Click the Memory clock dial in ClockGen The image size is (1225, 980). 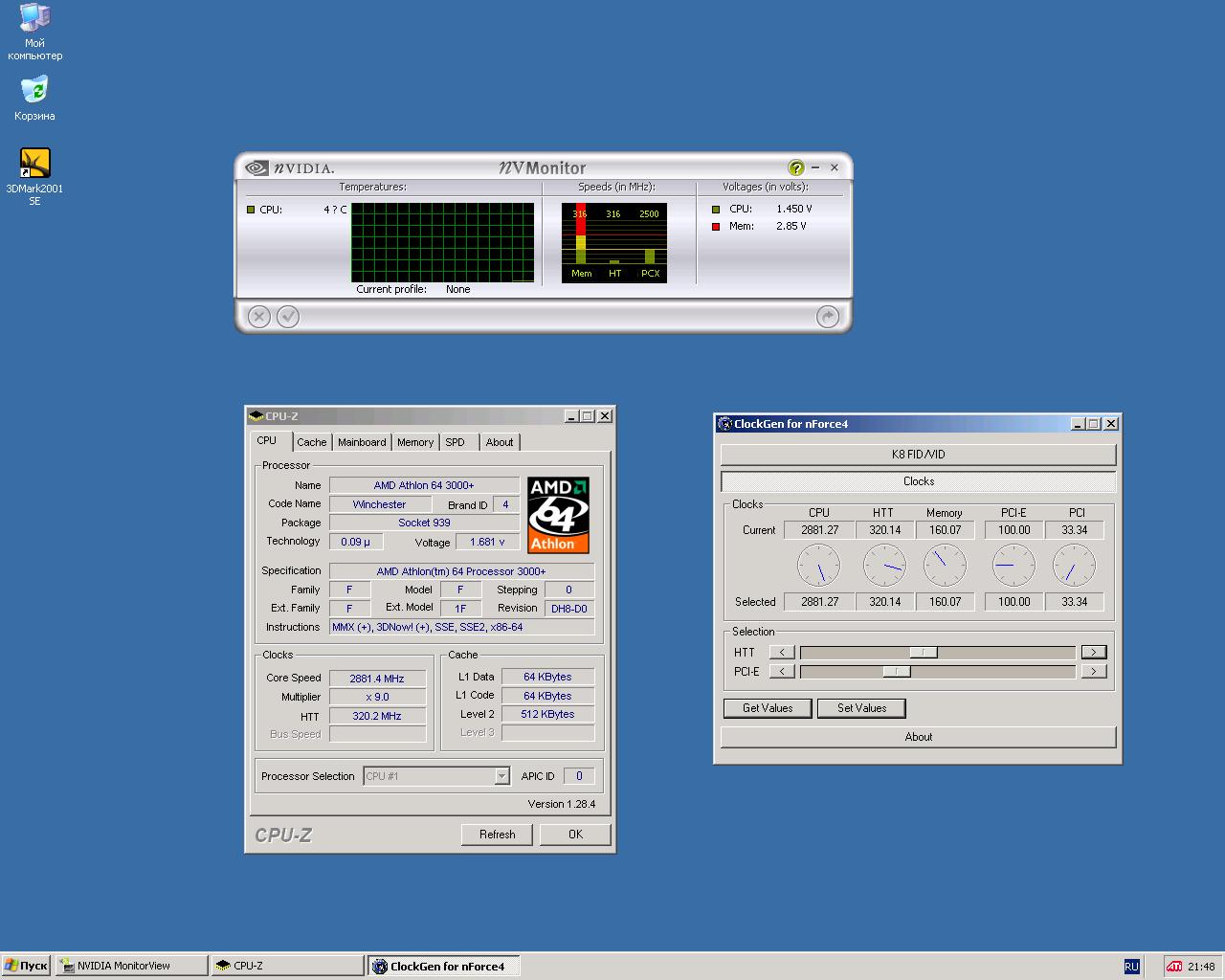[x=945, y=566]
